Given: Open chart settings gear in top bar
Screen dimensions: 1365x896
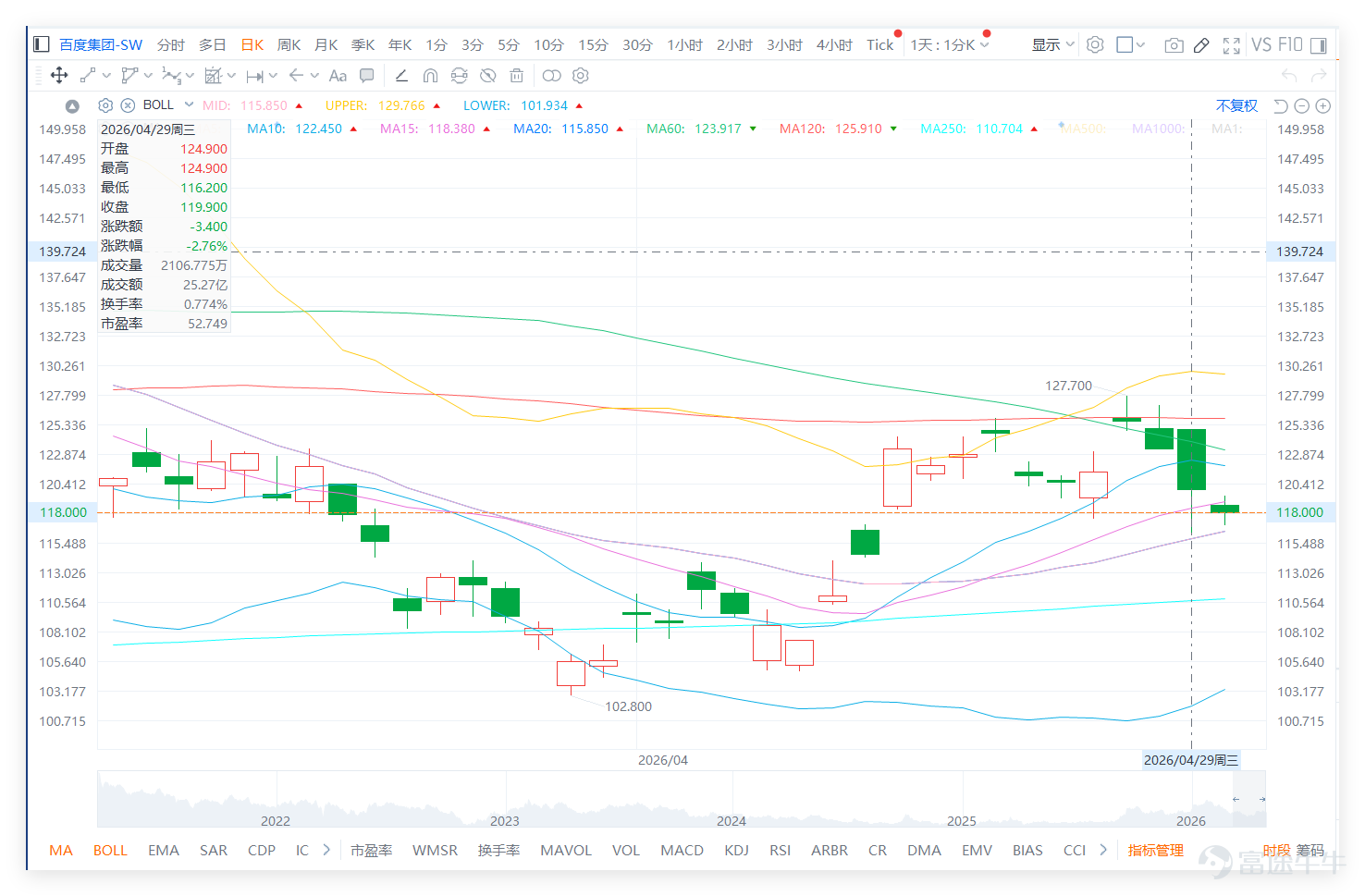Looking at the screenshot, I should (x=1095, y=44).
